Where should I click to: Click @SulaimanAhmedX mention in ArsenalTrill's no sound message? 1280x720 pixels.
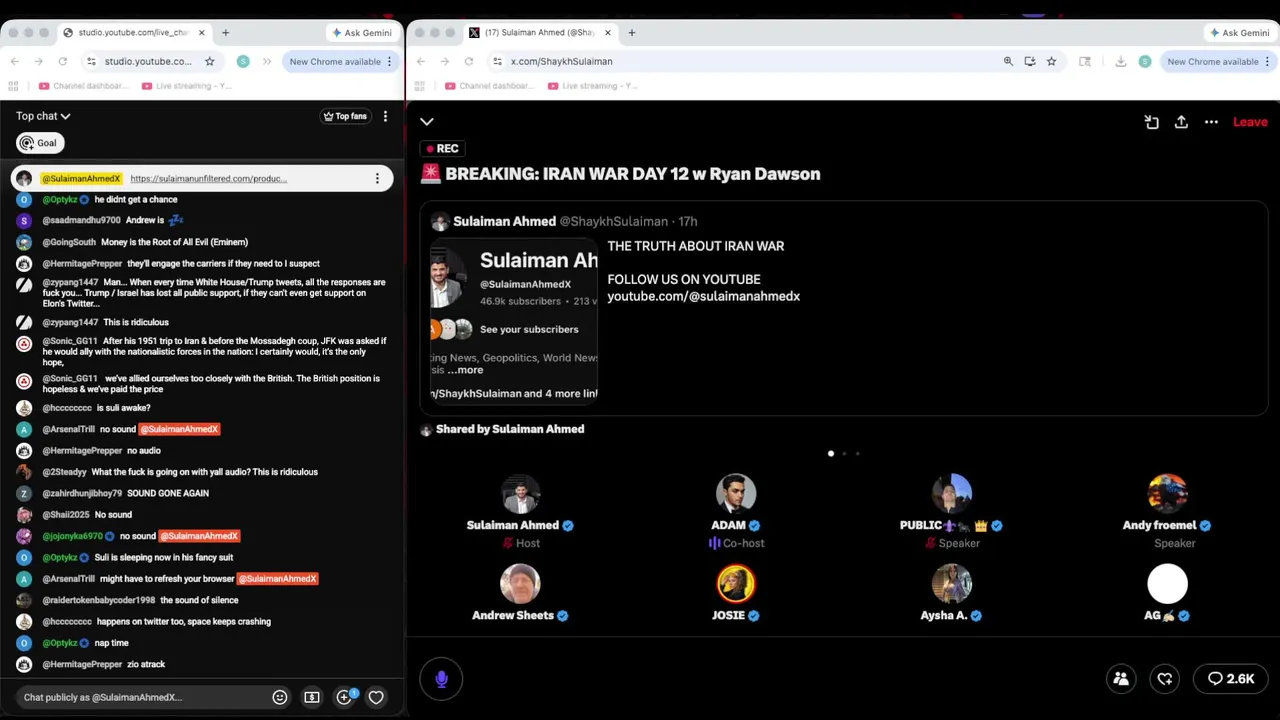click(x=179, y=429)
